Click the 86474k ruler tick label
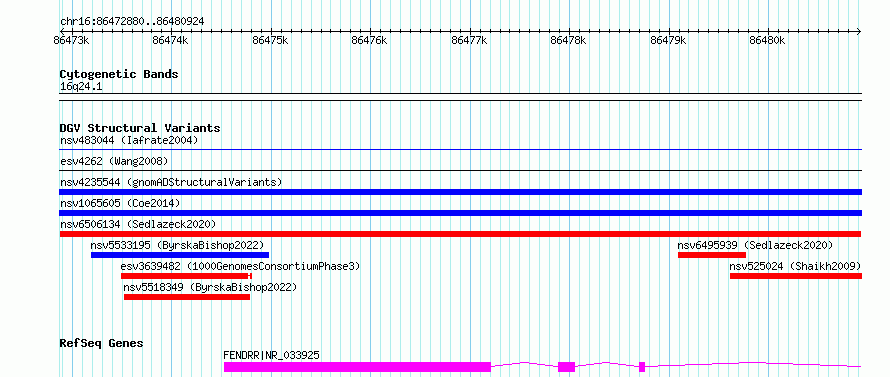 click(171, 40)
